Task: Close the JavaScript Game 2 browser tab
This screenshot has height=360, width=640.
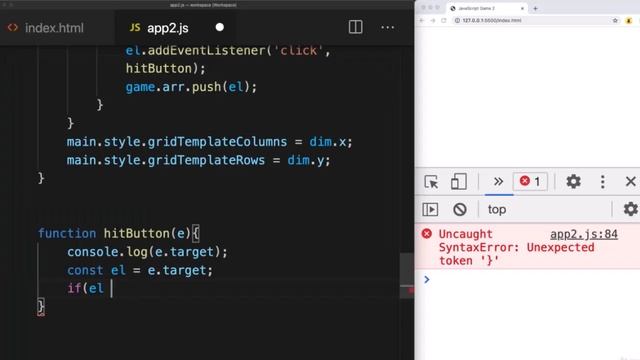Action: click(522, 8)
